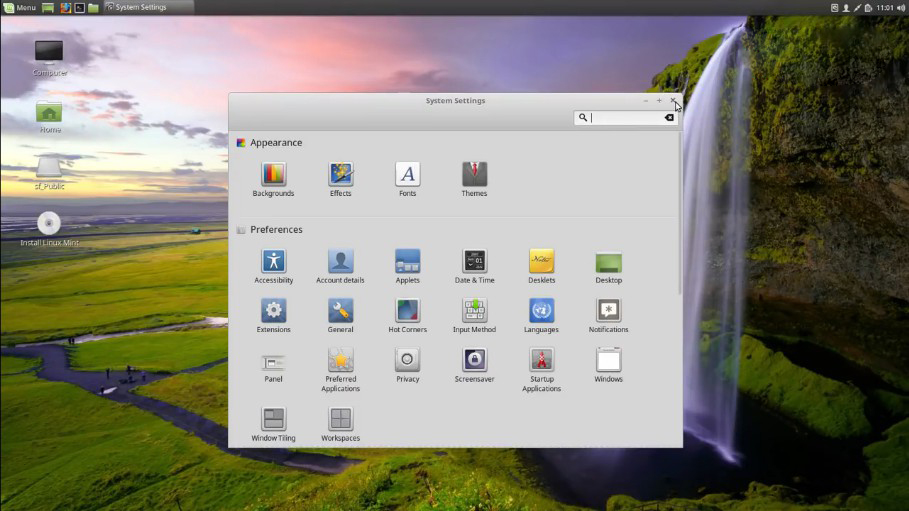Open Notifications settings
The height and width of the screenshot is (511, 909).
(608, 316)
